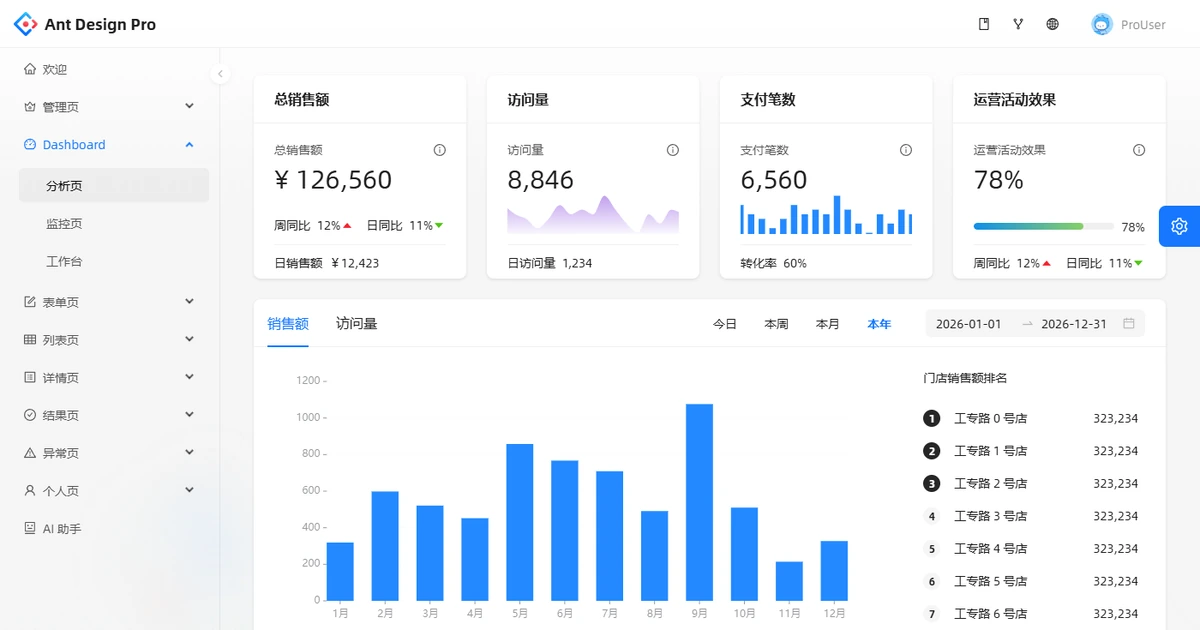This screenshot has height=630, width=1200.
Task: Expand the 表单页 menu chevron
Action: (189, 301)
